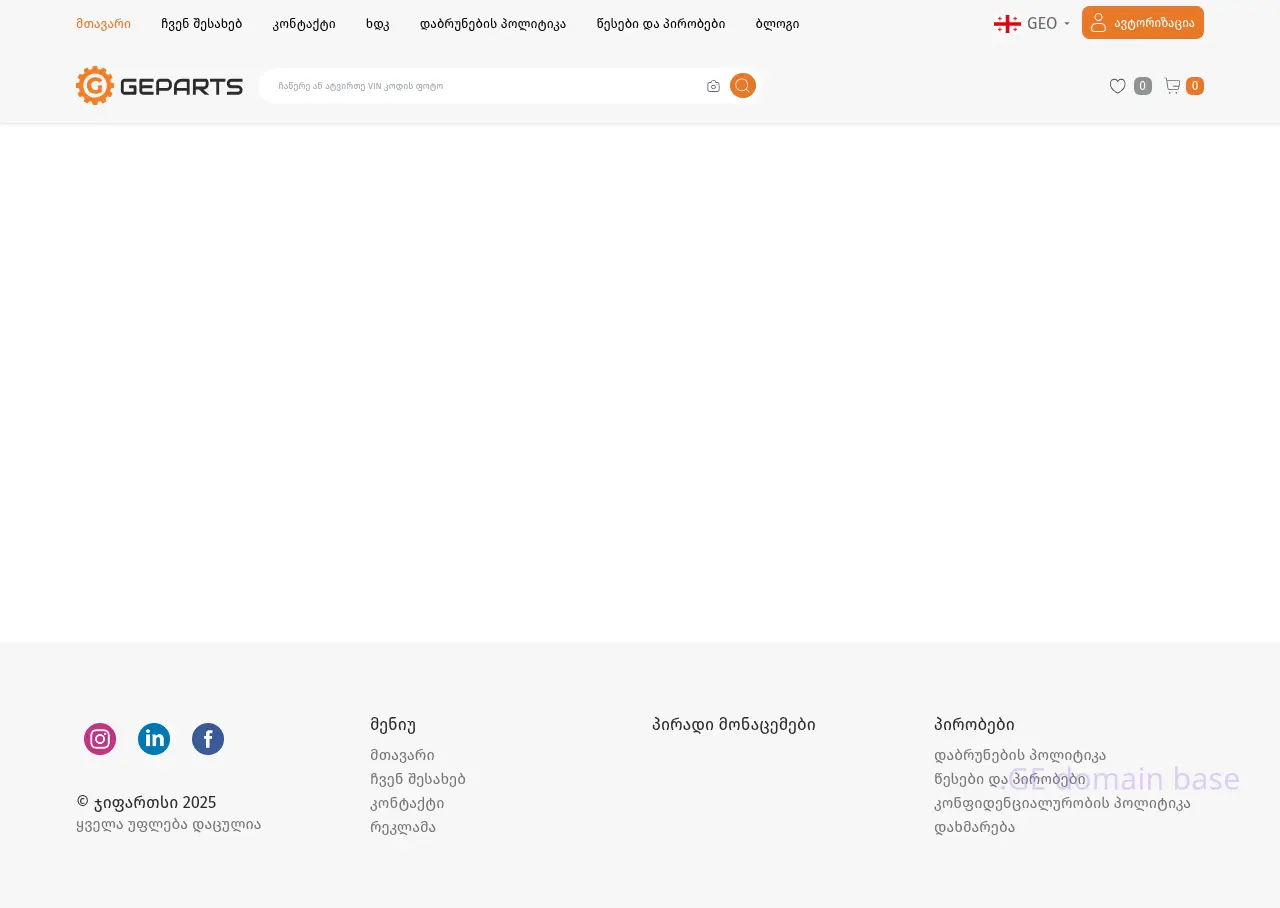Open წესები და პირობები in top menu

point(660,24)
